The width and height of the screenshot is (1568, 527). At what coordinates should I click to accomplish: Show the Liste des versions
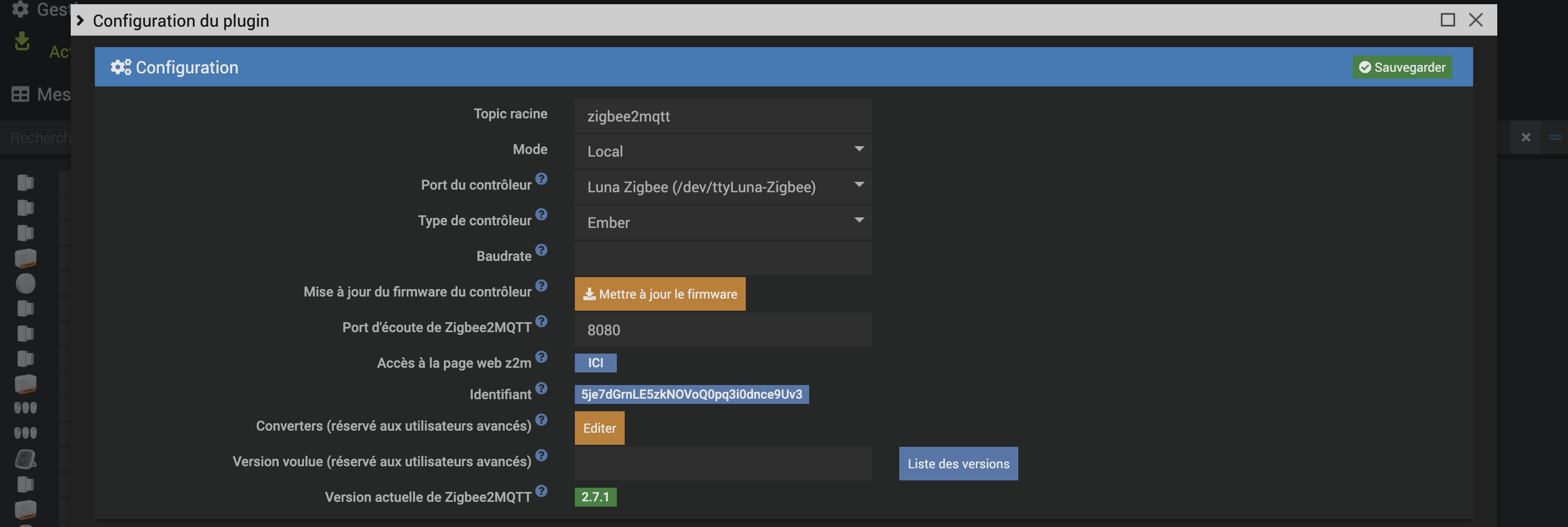click(x=958, y=464)
